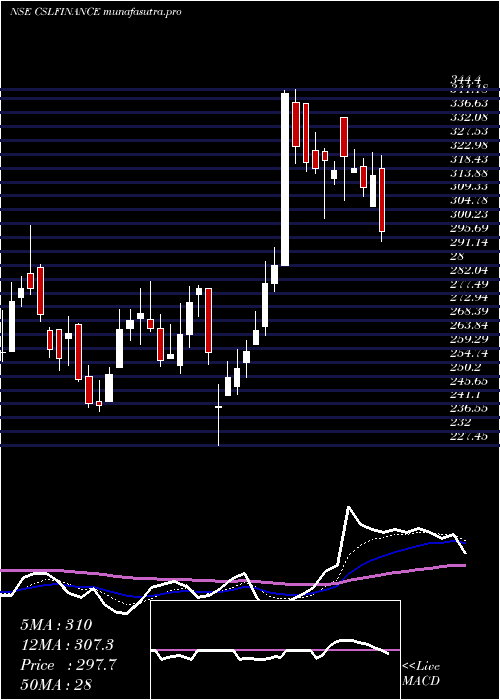Select the 227.45 price axis label
The width and height of the screenshot is (500, 700).
coord(469,436)
